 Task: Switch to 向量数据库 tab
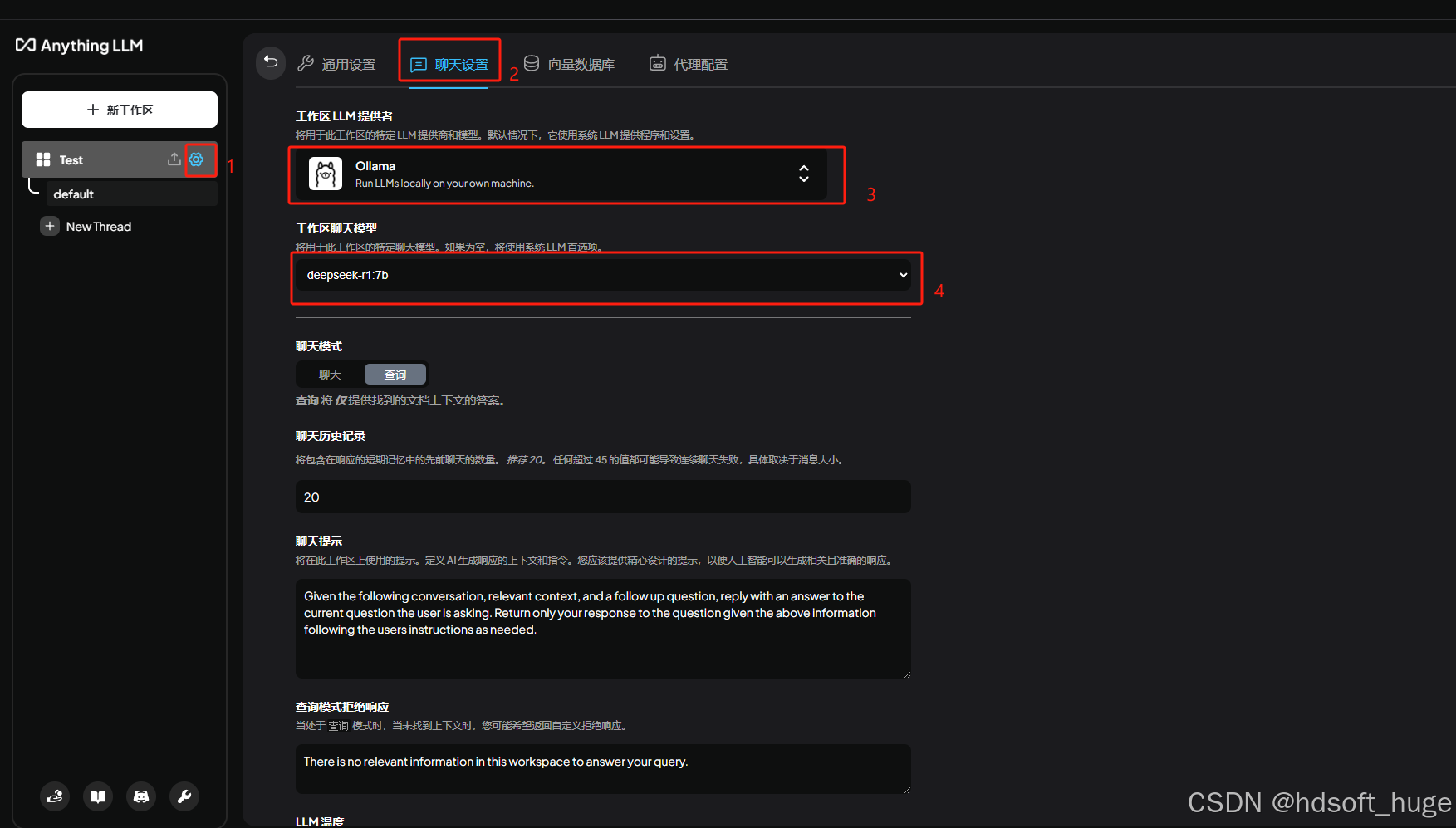[569, 64]
